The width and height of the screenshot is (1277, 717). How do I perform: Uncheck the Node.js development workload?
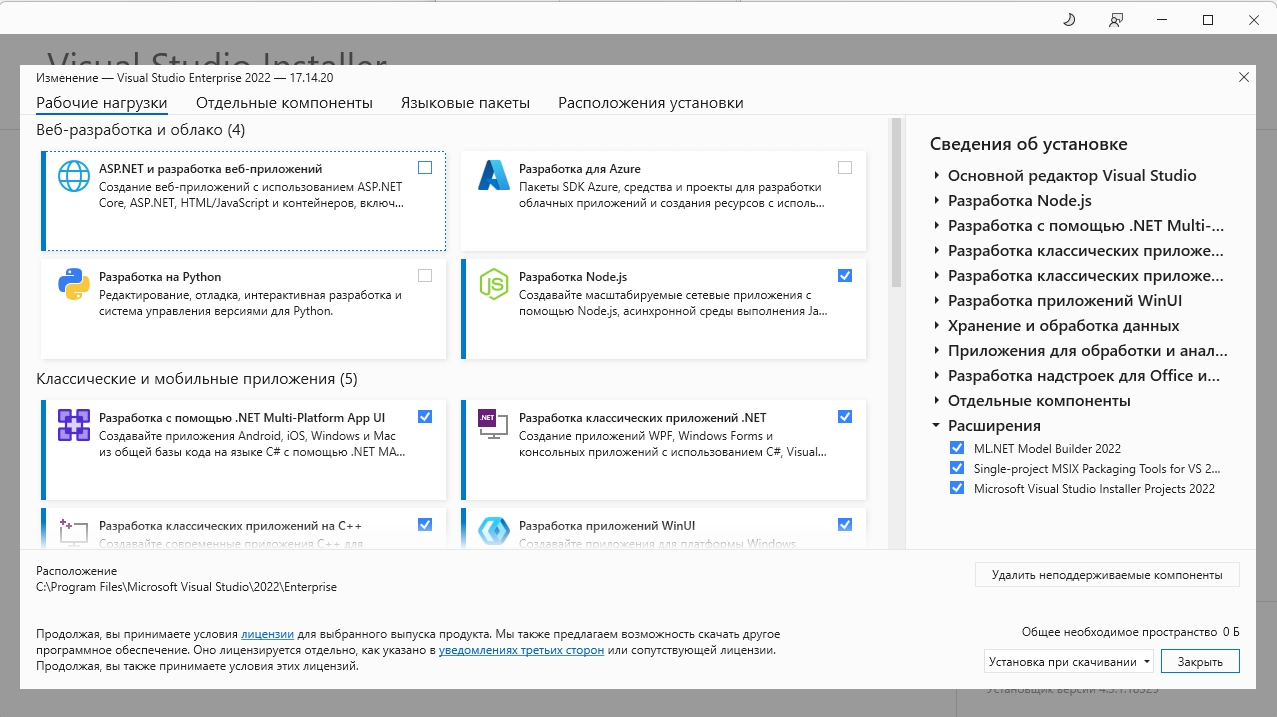pyautogui.click(x=845, y=276)
